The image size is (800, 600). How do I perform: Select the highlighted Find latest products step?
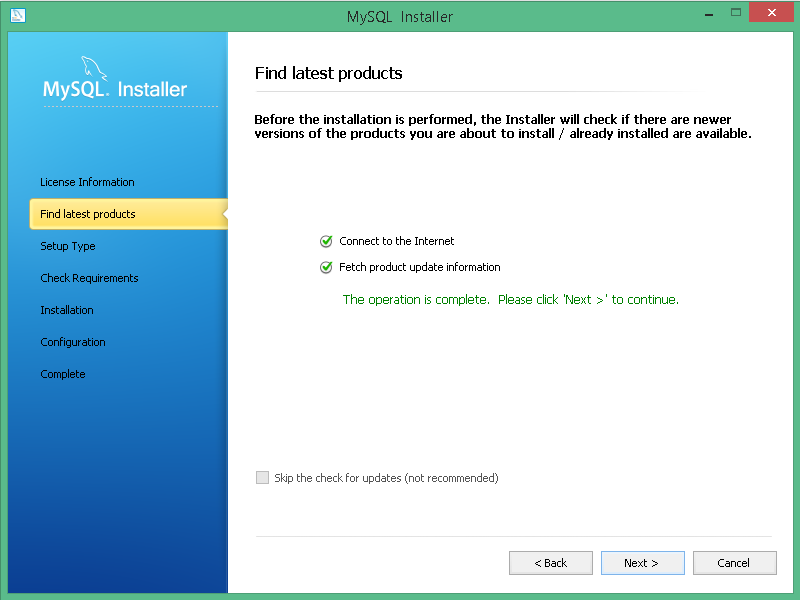pos(88,214)
